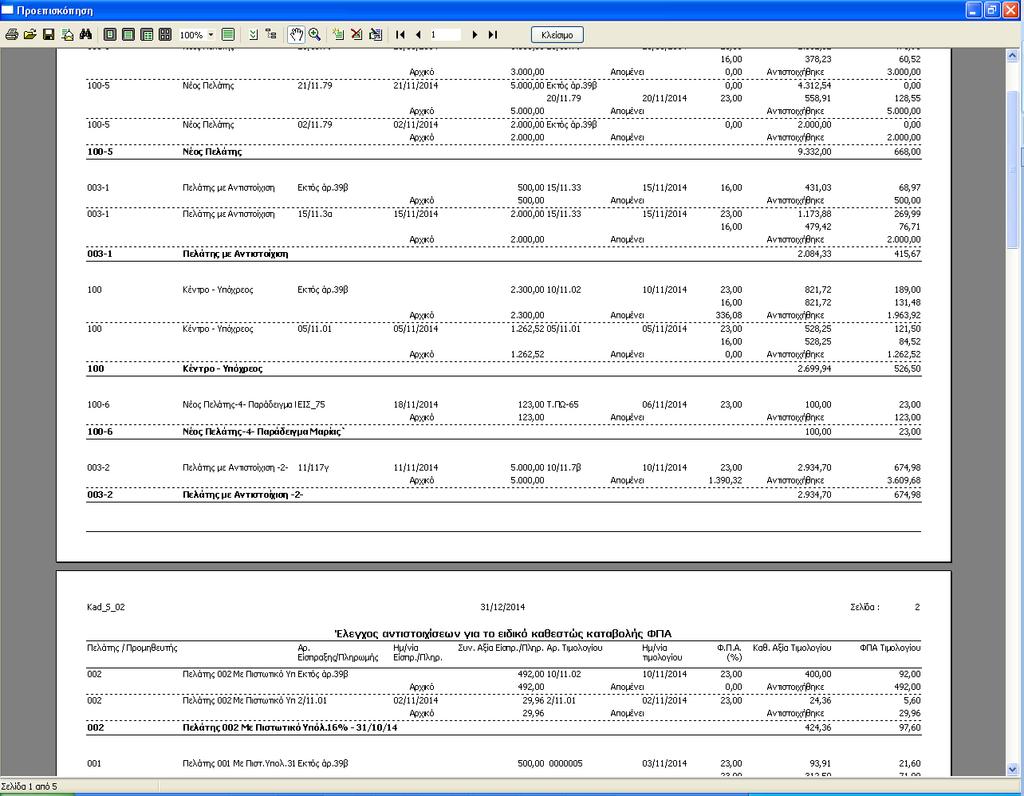Click the edit page layout icon

pos(376,35)
